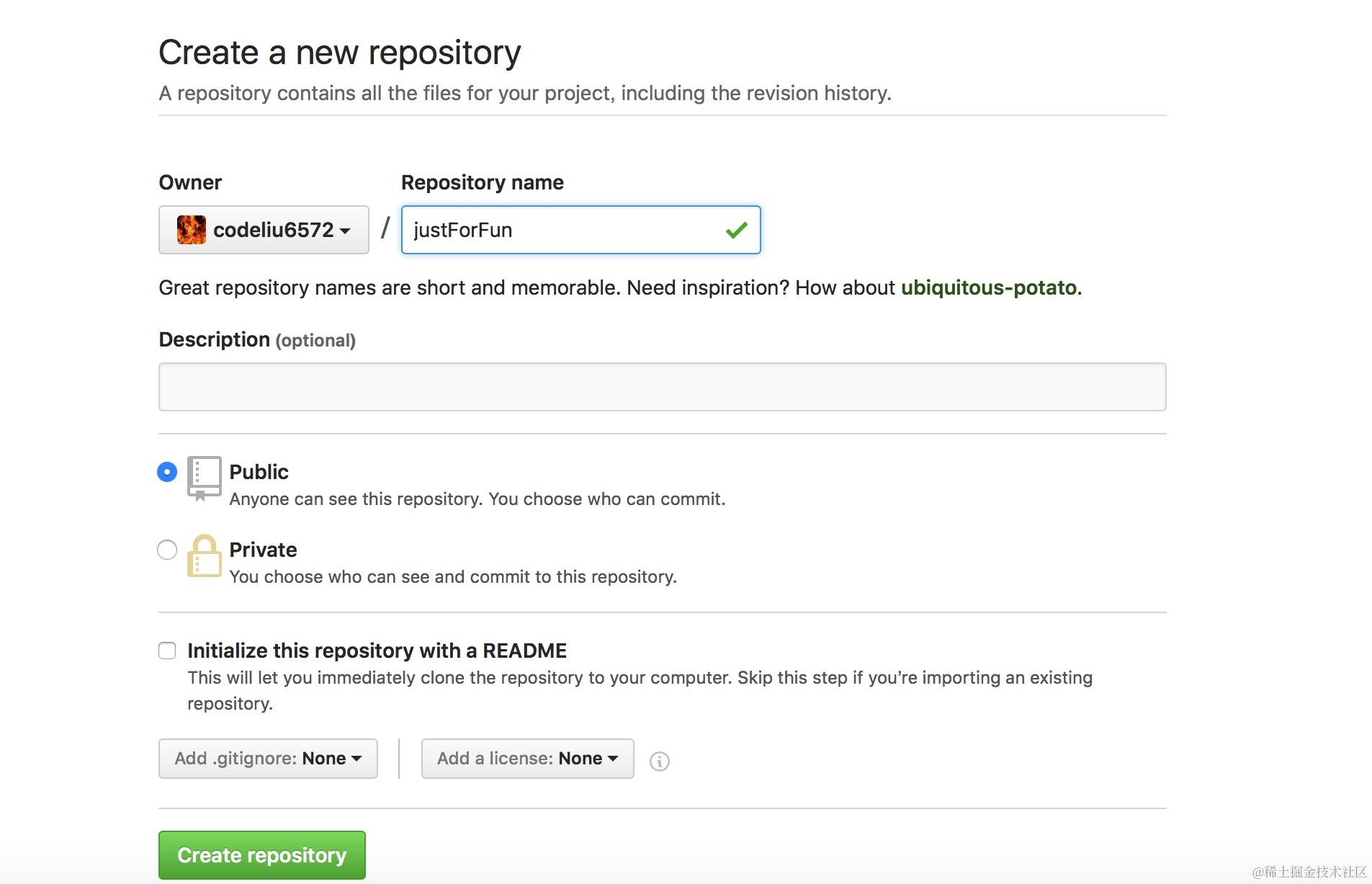Click the Public option label

tap(259, 472)
